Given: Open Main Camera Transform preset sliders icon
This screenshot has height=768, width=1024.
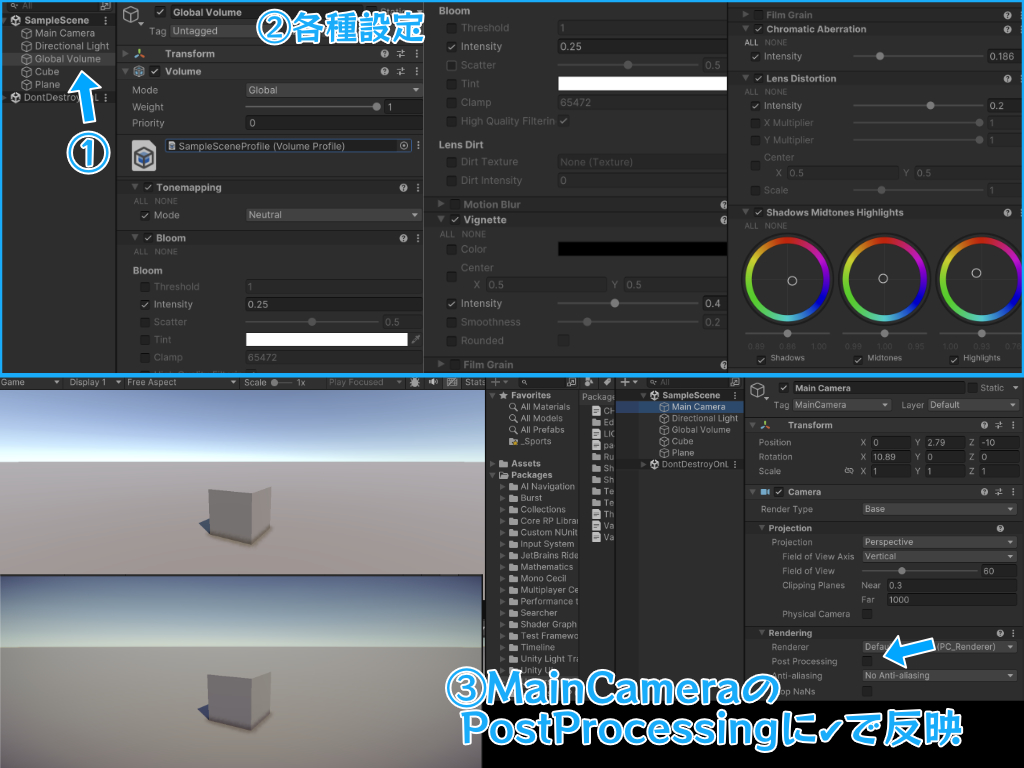Looking at the screenshot, I should tap(999, 425).
